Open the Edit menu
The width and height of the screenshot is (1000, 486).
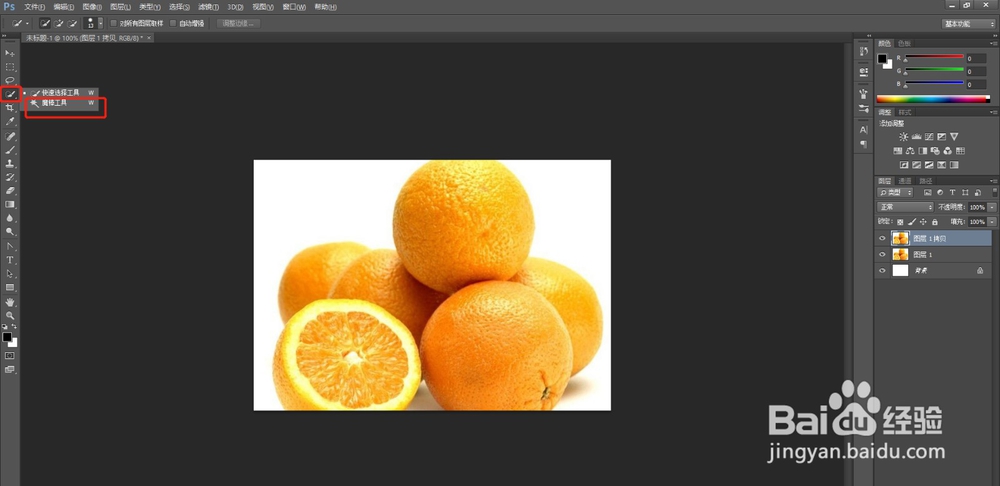click(63, 7)
